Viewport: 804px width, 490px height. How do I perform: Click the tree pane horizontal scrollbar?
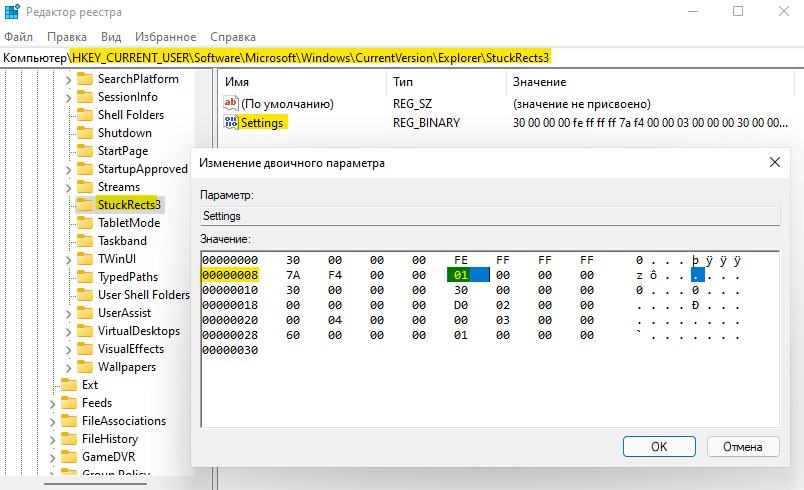[x=95, y=483]
